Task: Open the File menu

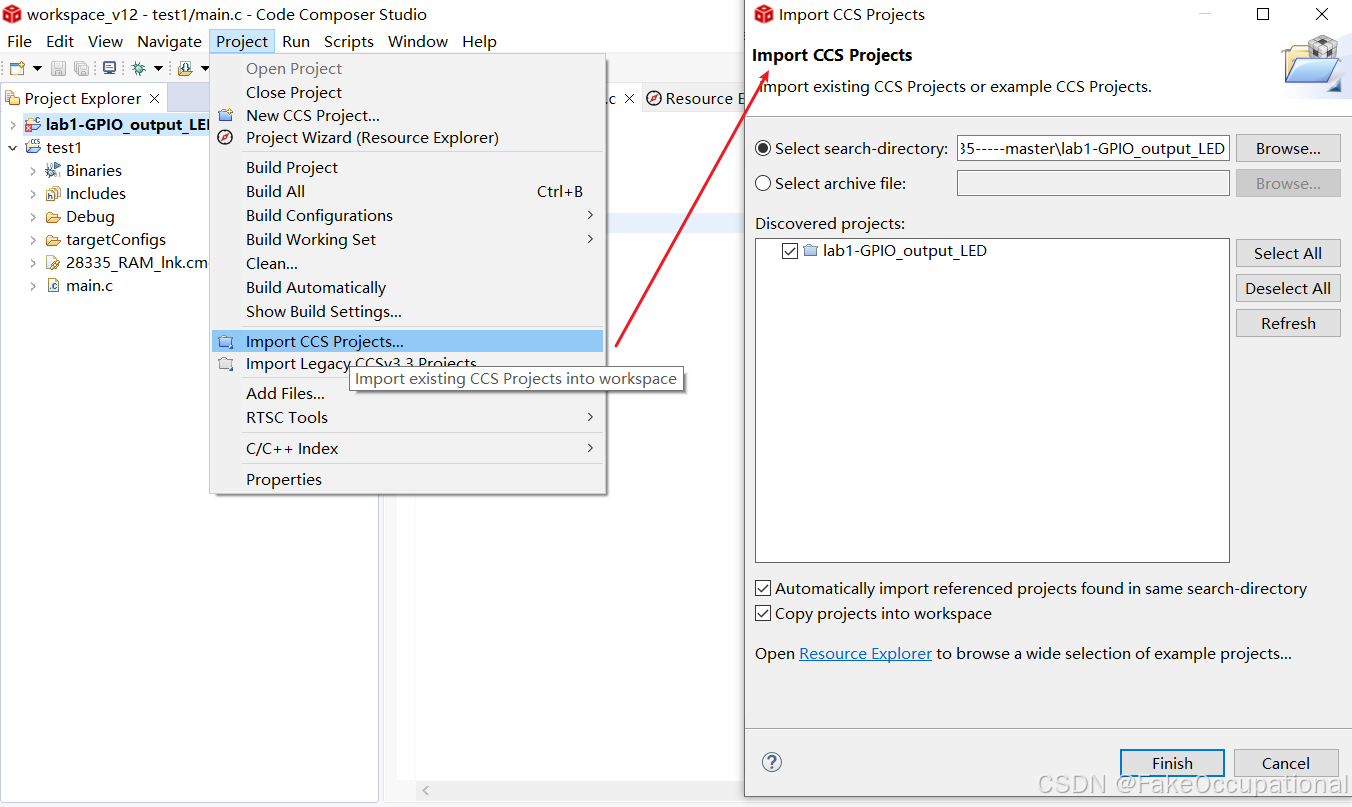Action: point(19,41)
